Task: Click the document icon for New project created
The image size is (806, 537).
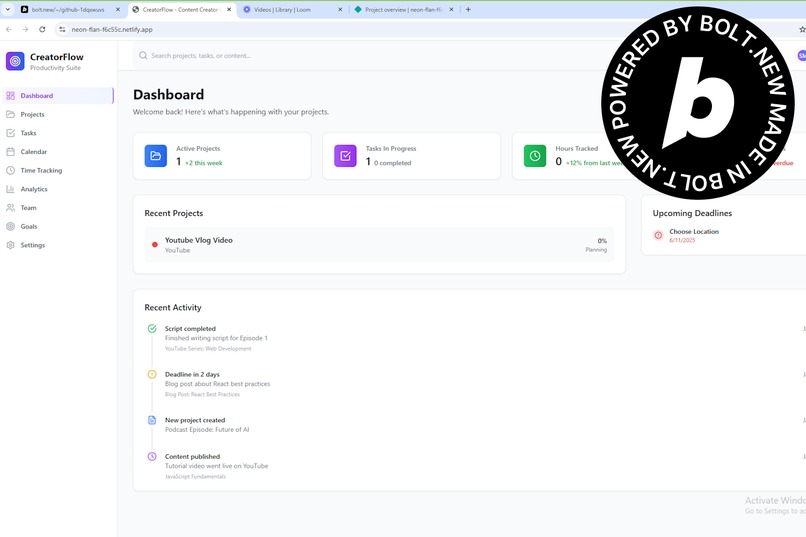Action: [x=152, y=420]
